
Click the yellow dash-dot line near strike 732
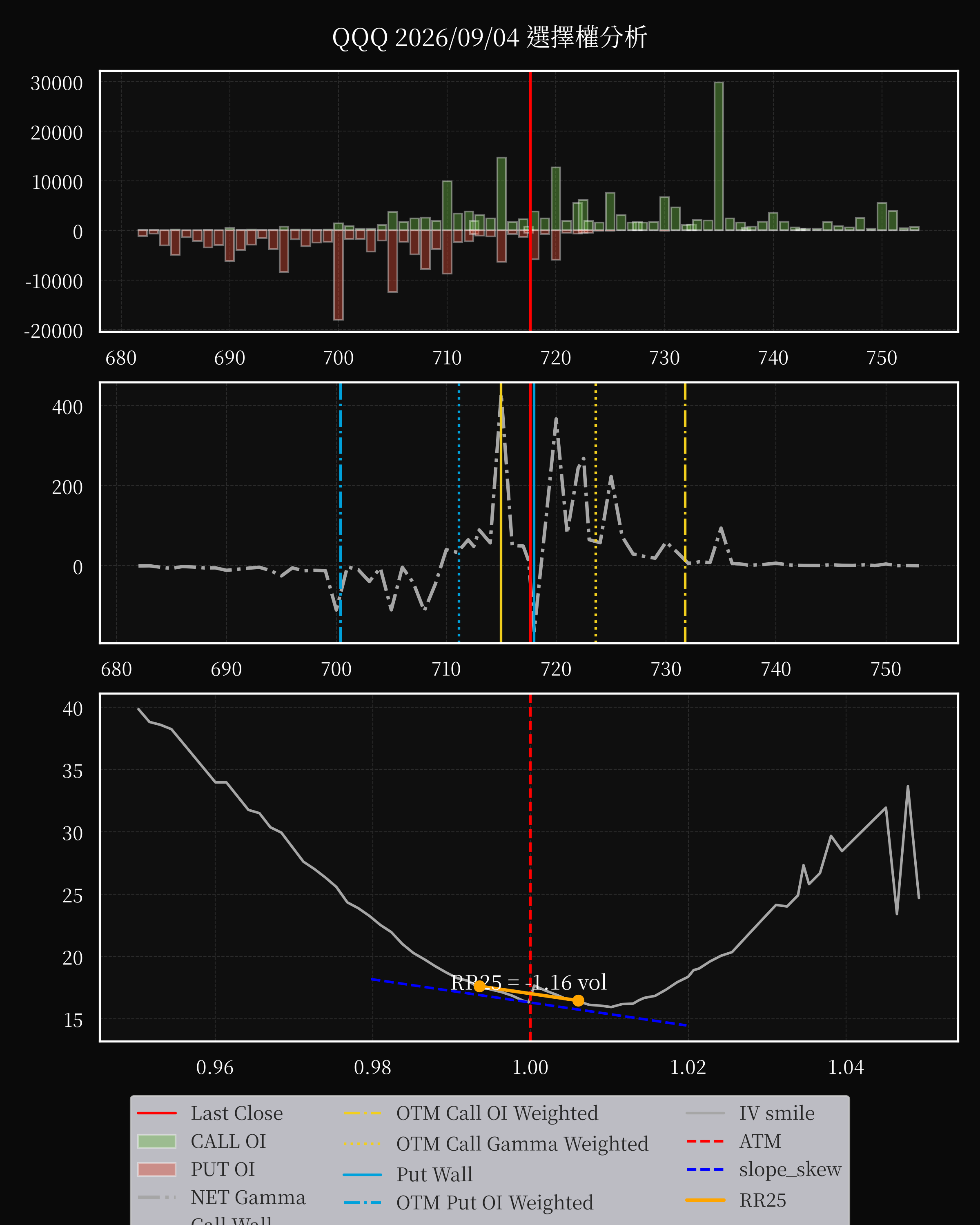(685, 513)
